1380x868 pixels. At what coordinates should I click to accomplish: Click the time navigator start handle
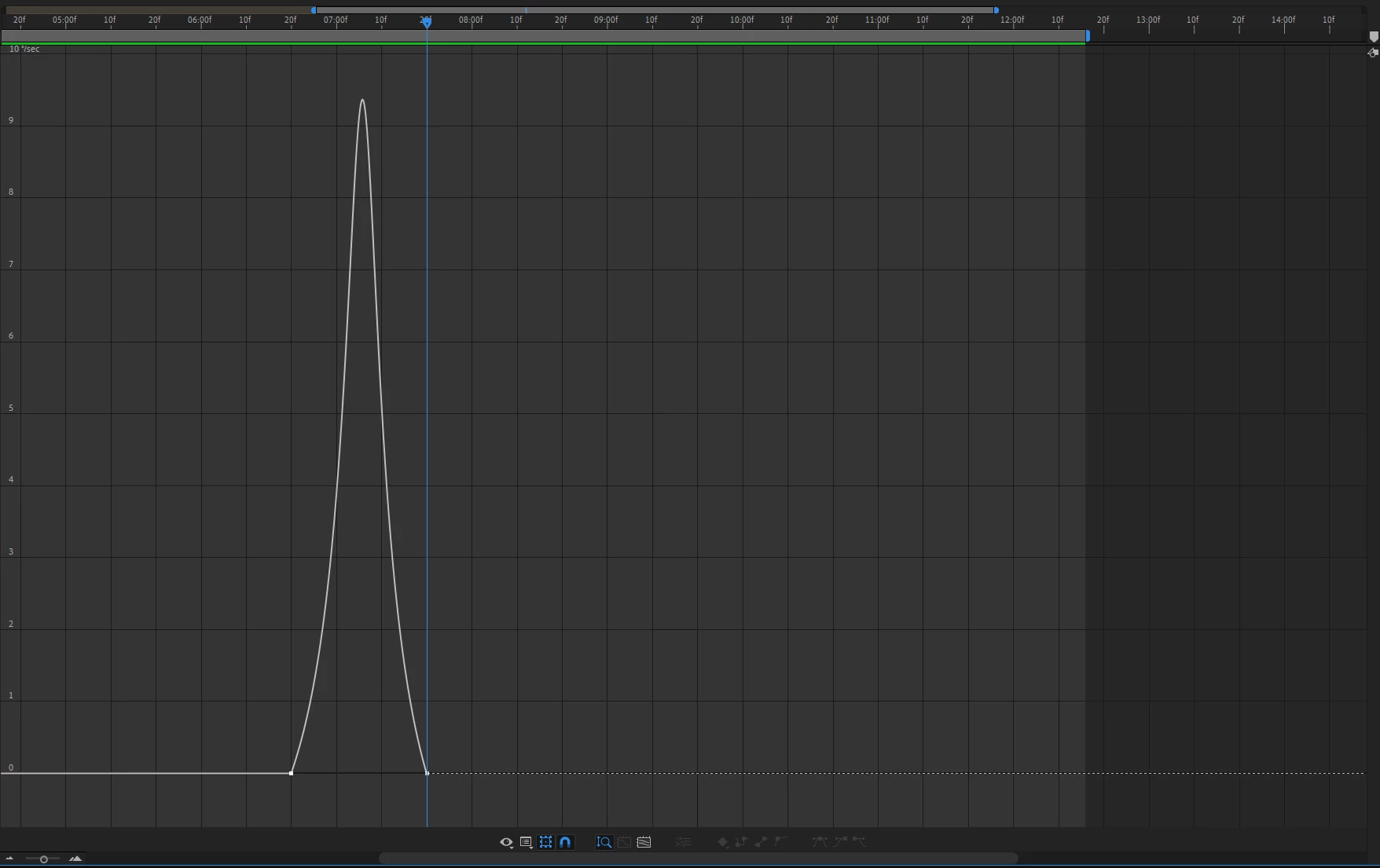pyautogui.click(x=314, y=10)
